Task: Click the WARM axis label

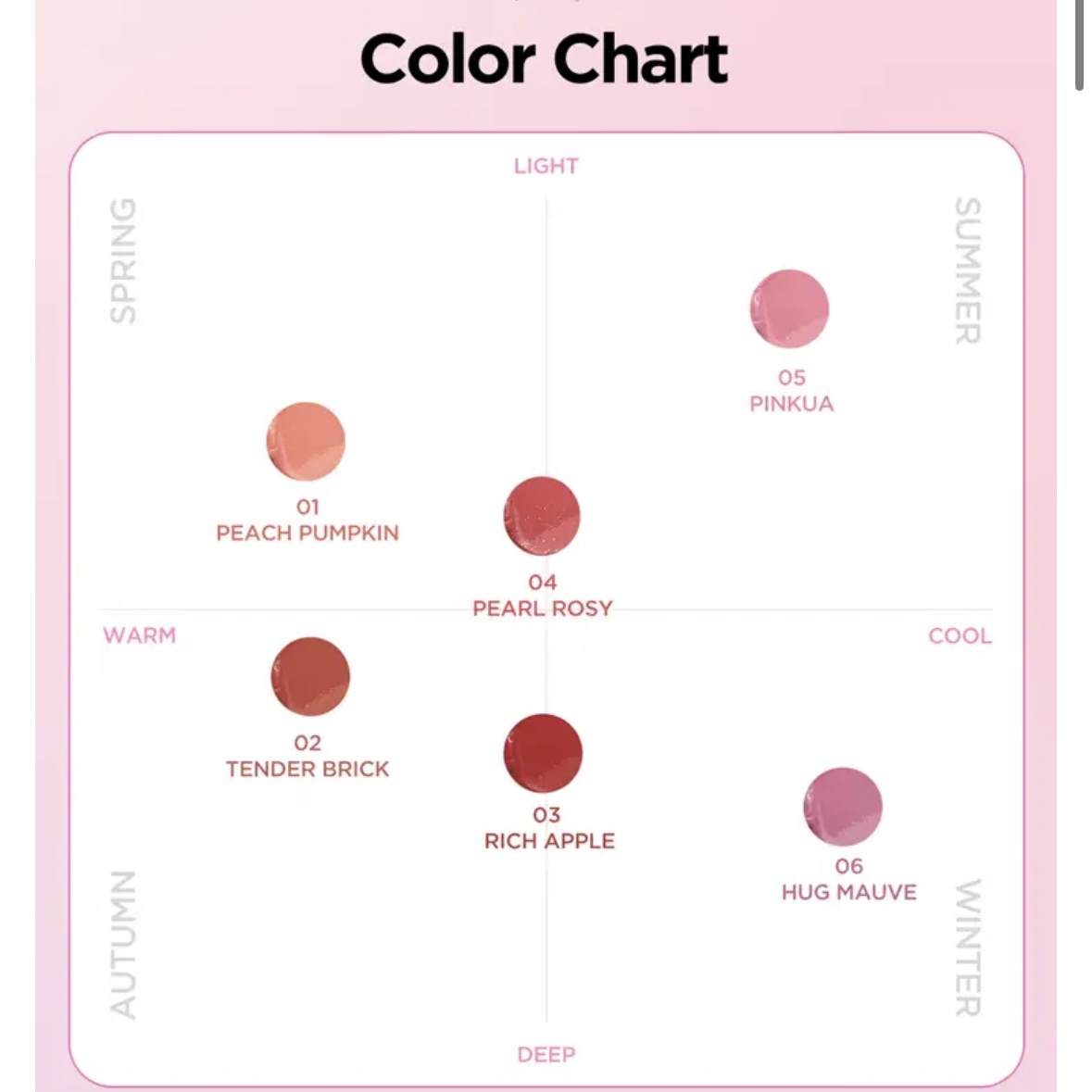Action: pyautogui.click(x=139, y=635)
